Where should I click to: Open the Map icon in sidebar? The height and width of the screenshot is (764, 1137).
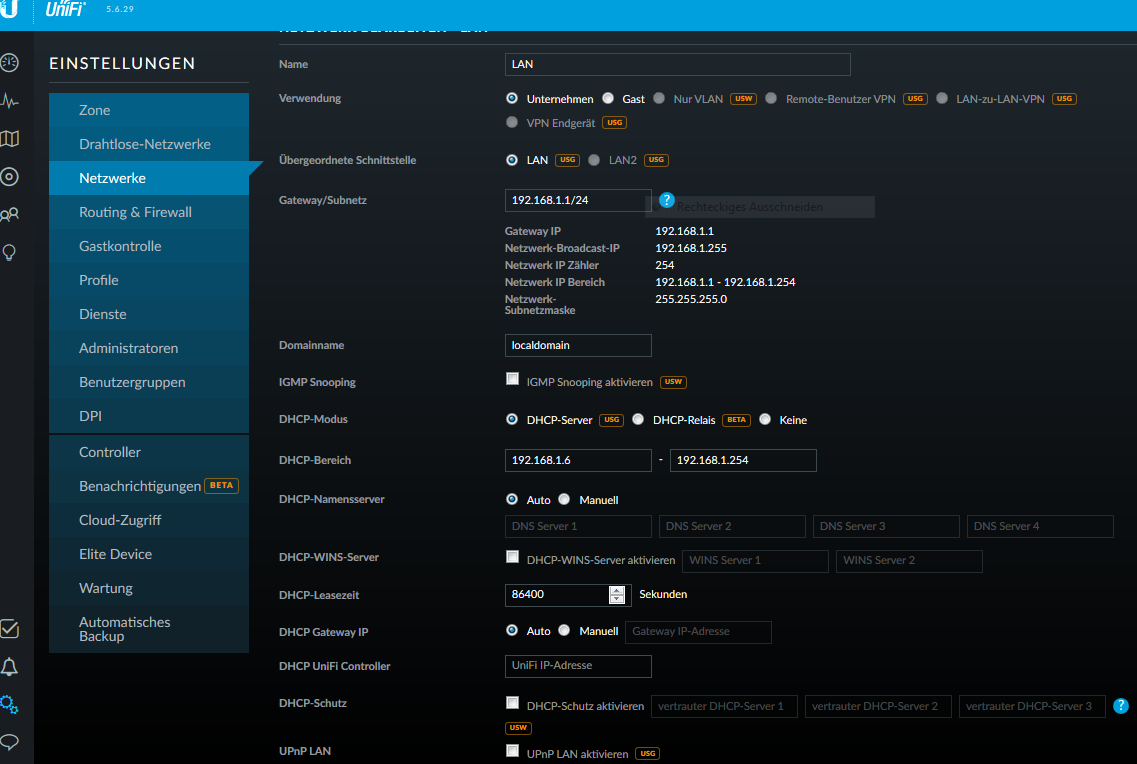coord(9,138)
